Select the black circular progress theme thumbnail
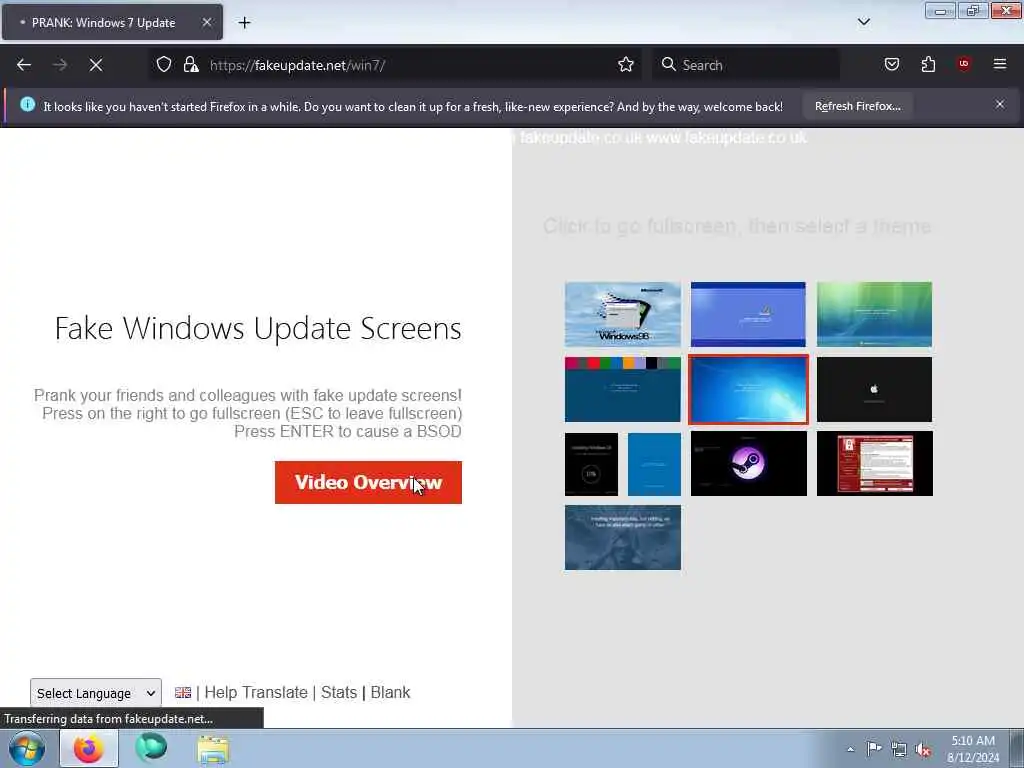The height and width of the screenshot is (768, 1024). click(x=591, y=464)
